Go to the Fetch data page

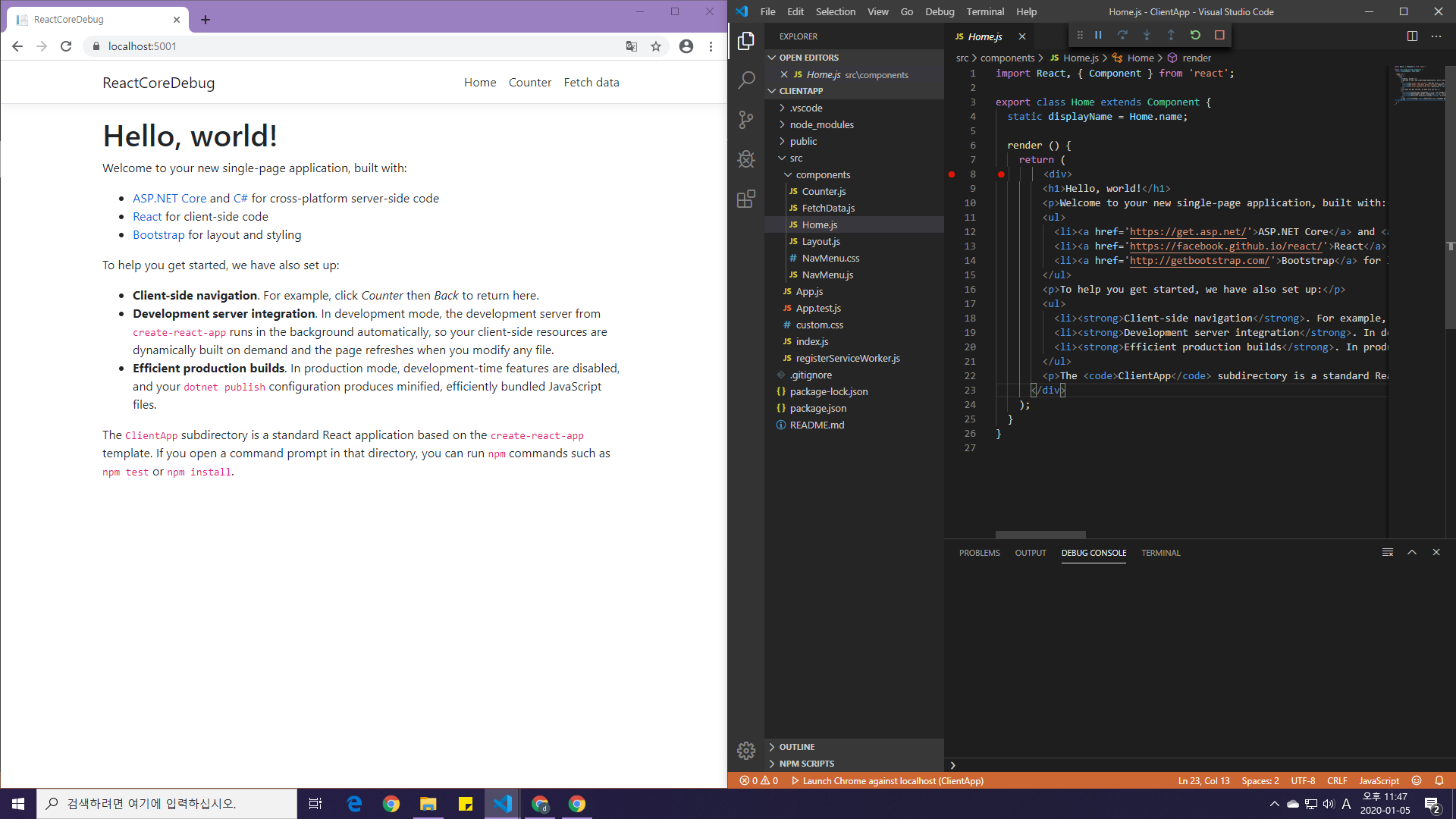pos(591,82)
